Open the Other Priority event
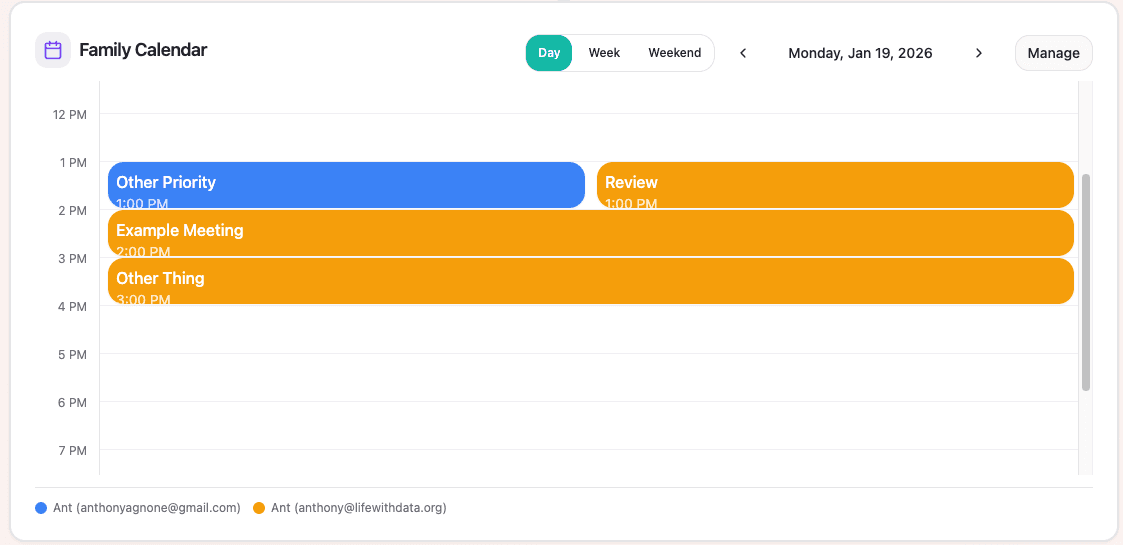This screenshot has width=1123, height=545. pos(346,185)
